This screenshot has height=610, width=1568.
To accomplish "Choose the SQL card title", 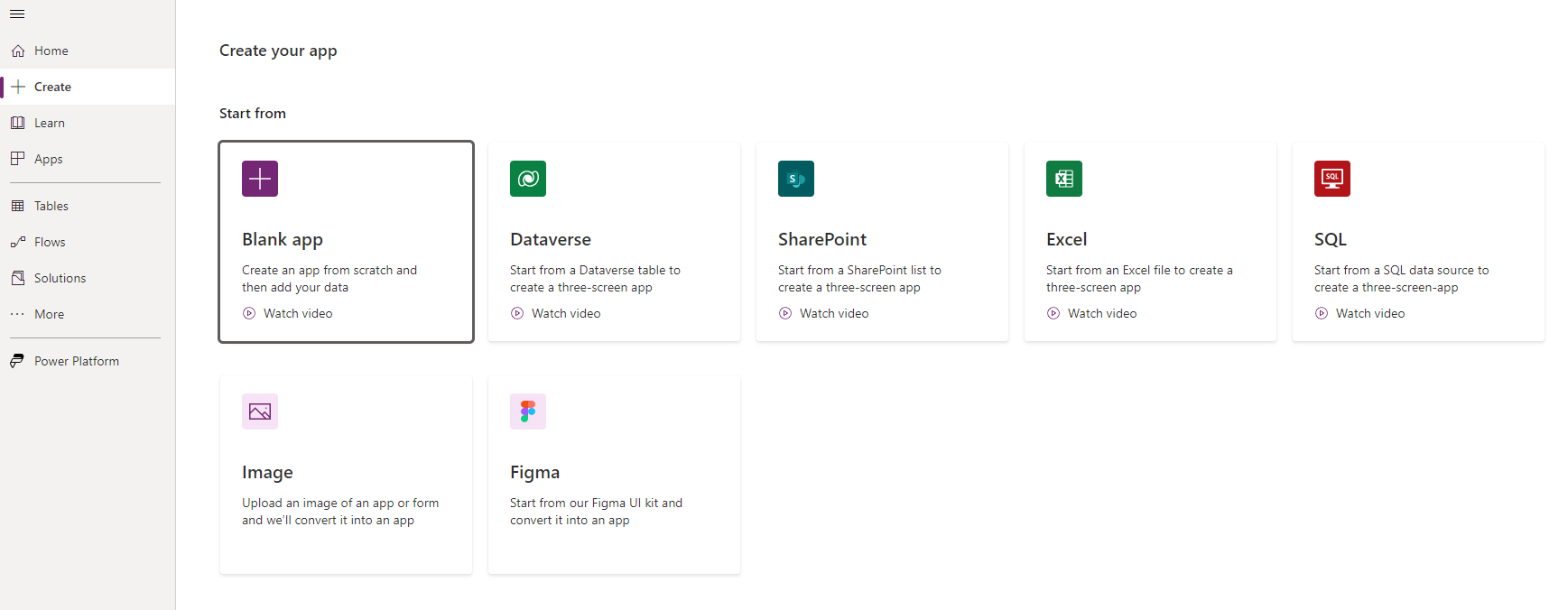I will (1331, 239).
